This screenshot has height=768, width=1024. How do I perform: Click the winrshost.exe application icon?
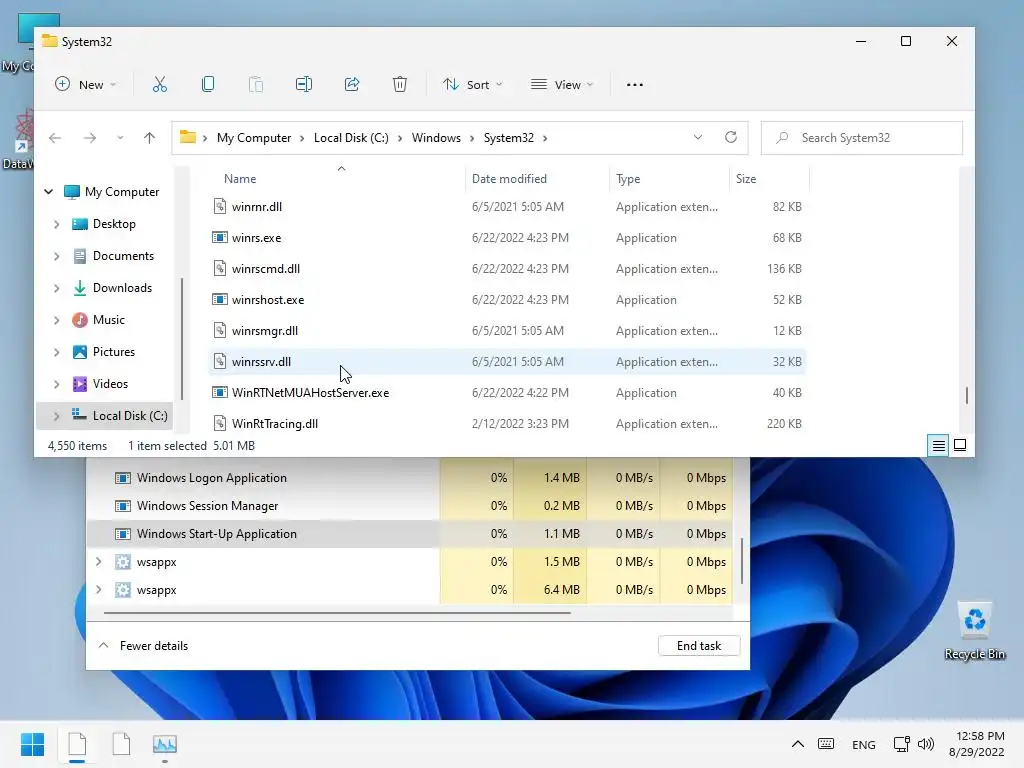pos(219,300)
